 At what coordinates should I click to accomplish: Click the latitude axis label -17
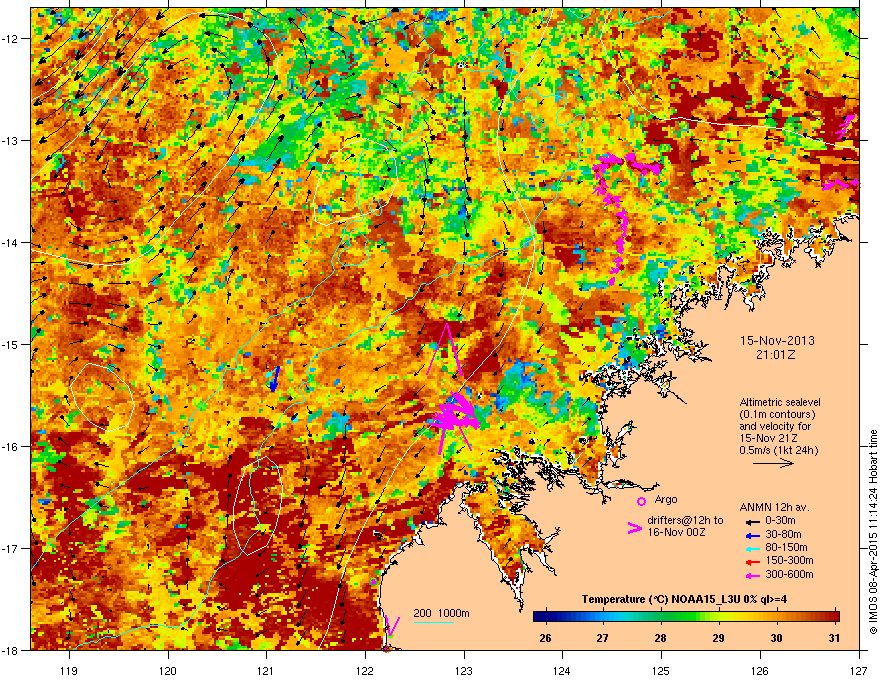11,548
